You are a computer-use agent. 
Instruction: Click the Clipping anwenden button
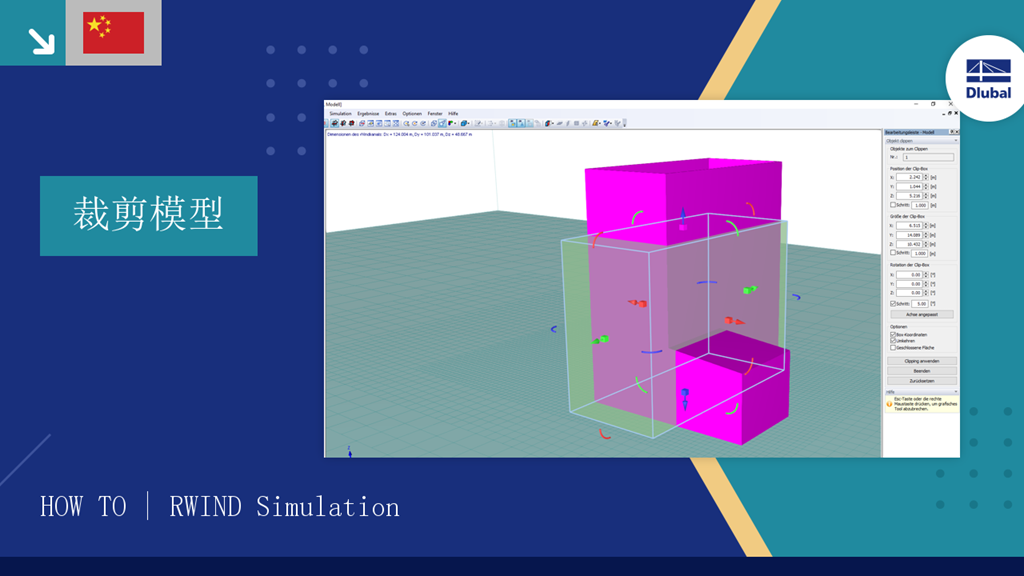(921, 361)
